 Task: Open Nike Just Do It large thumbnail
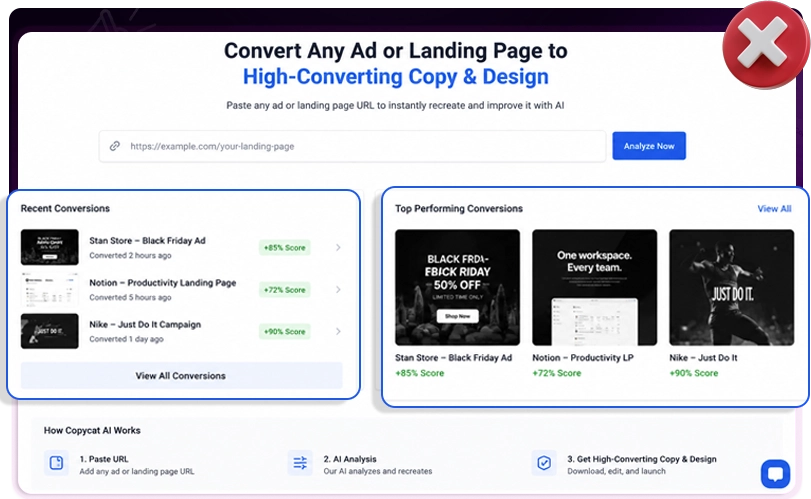click(x=731, y=288)
